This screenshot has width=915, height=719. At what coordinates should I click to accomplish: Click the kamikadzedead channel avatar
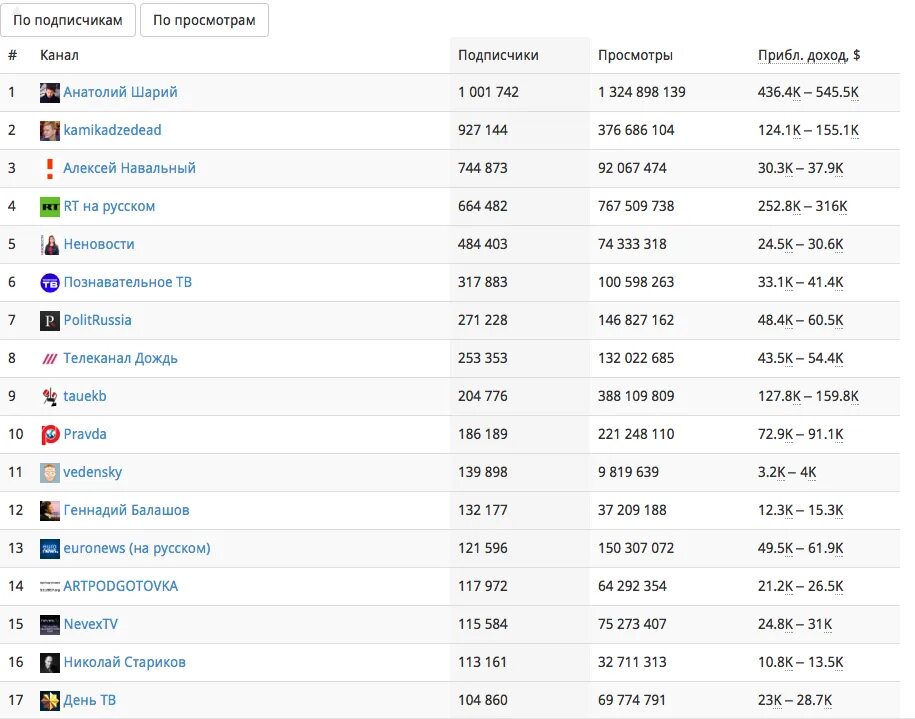pos(50,130)
